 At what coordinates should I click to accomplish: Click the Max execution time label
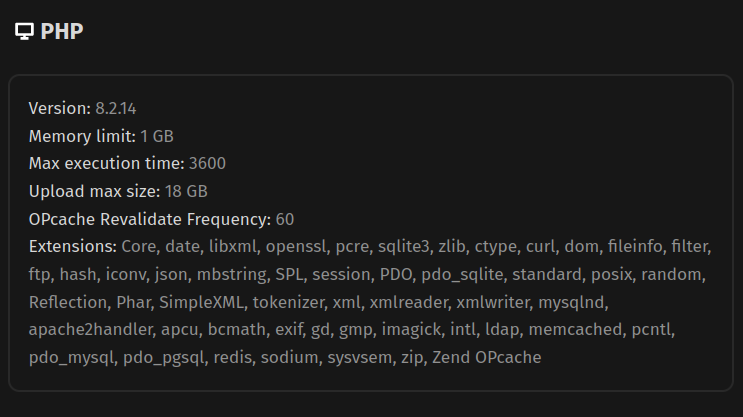107,163
